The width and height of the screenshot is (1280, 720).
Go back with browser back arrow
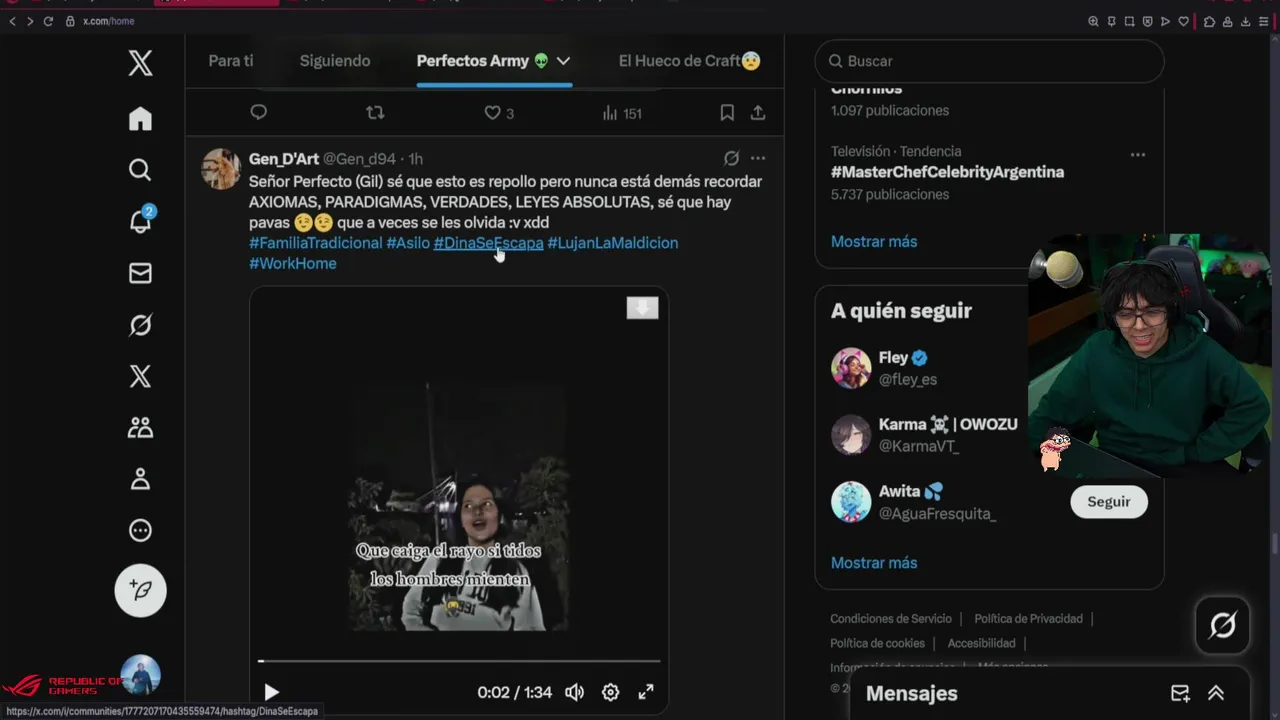tap(12, 21)
